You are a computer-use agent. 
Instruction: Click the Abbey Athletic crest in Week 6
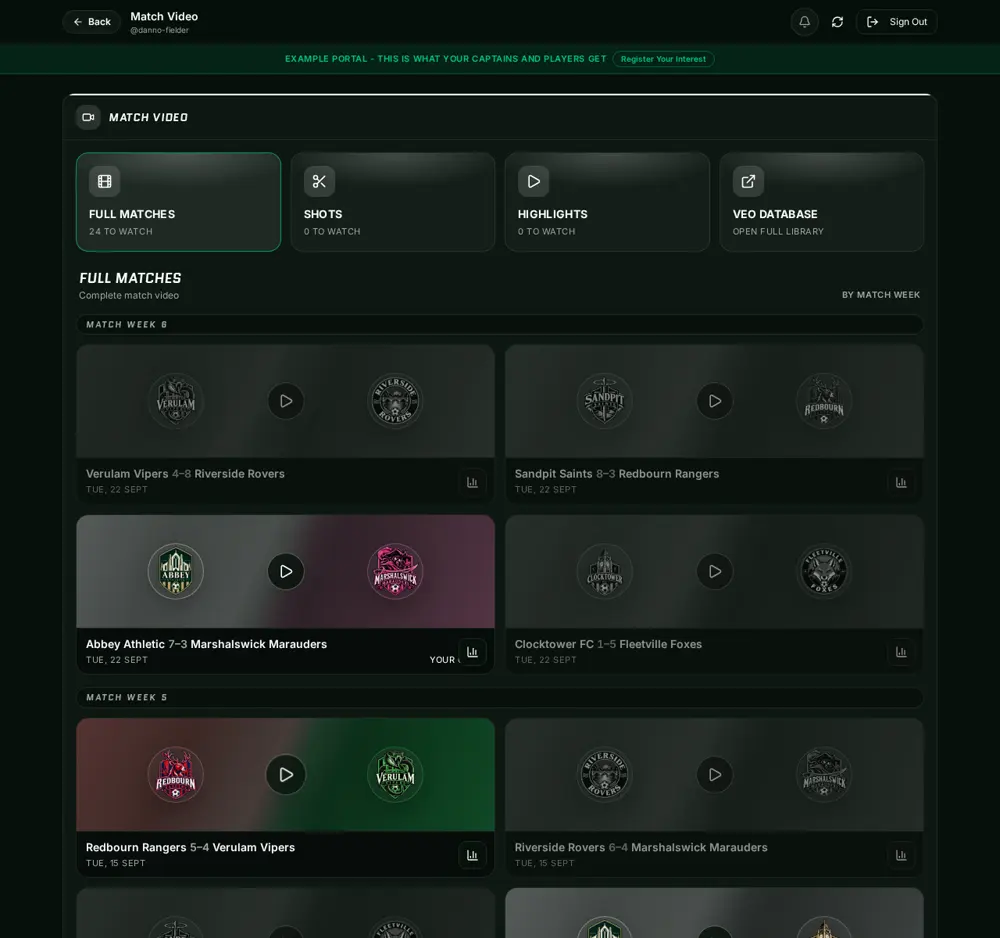176,571
